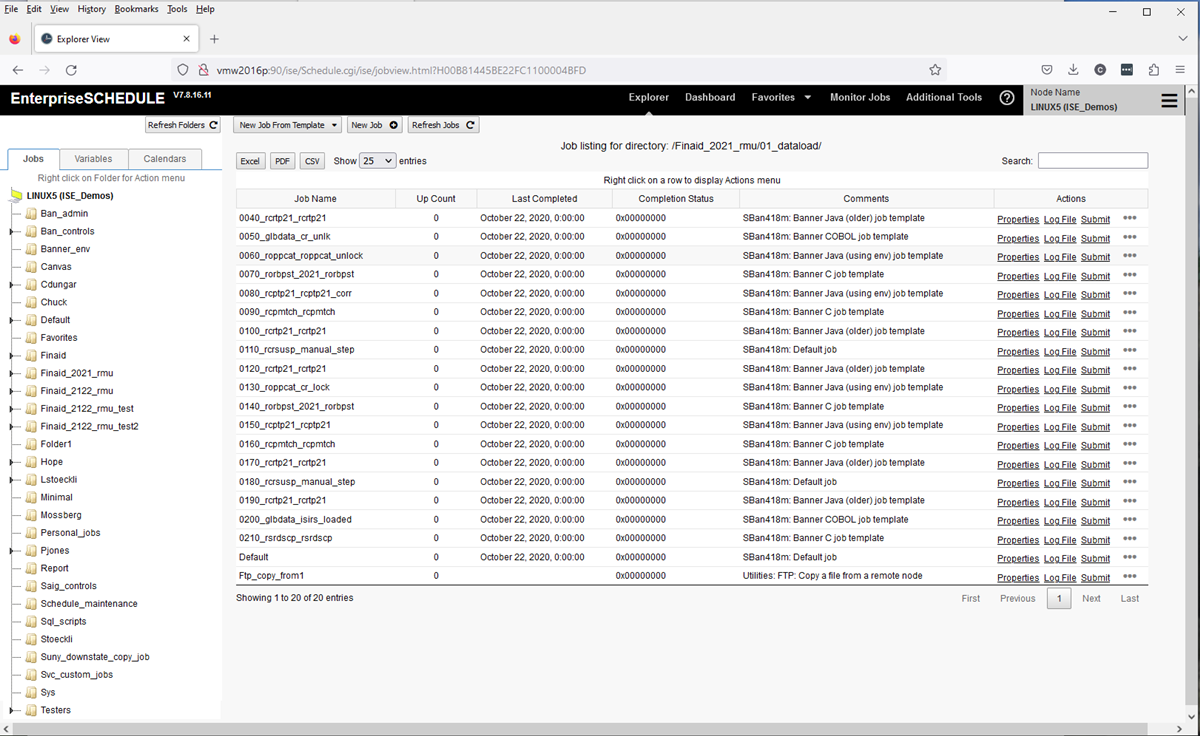Open the New Job From Template dropdown
Screen dimensions: 1200x736
click(x=288, y=125)
